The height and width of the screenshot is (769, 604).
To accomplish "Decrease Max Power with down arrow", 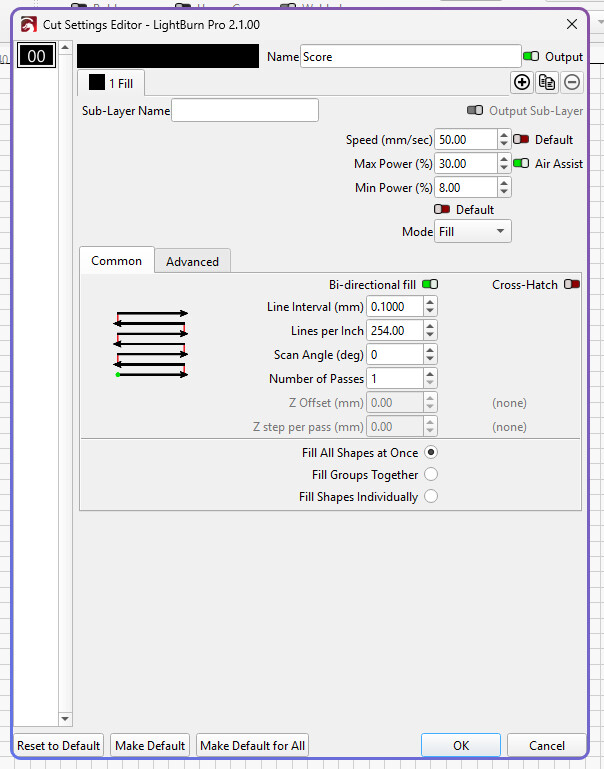I will (504, 168).
